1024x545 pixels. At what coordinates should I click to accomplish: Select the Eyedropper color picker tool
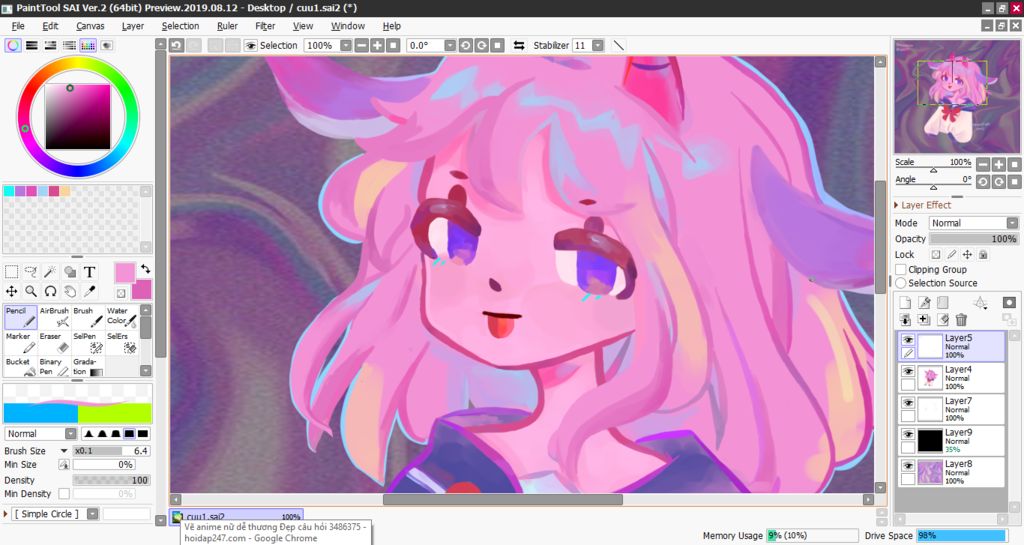point(89,291)
